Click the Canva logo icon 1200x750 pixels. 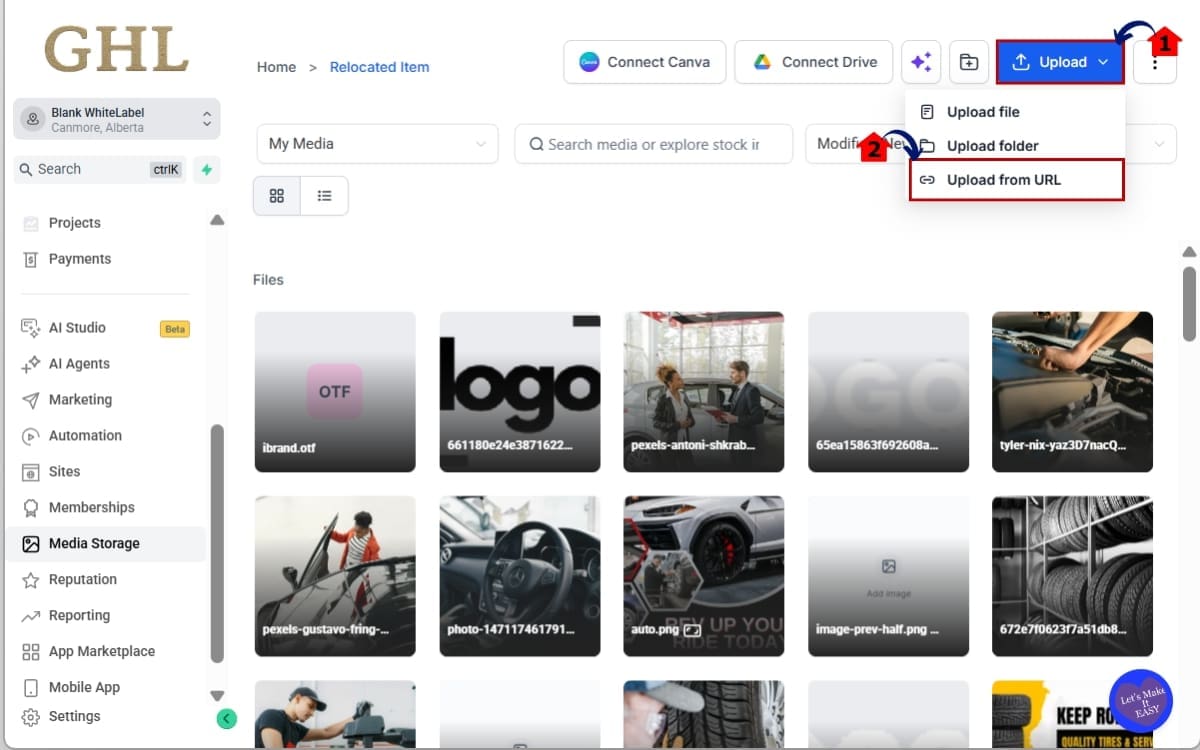point(589,62)
